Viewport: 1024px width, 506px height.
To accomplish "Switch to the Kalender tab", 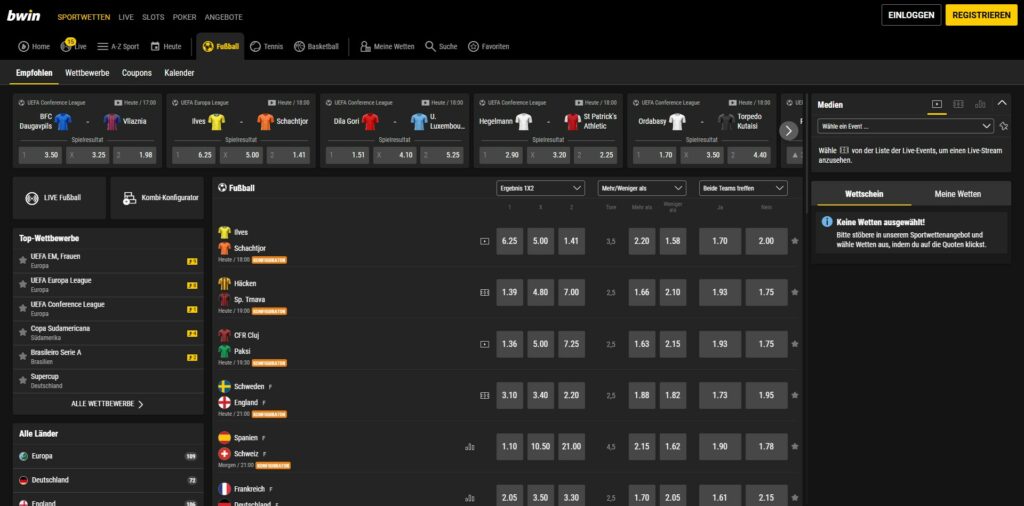I will [179, 73].
